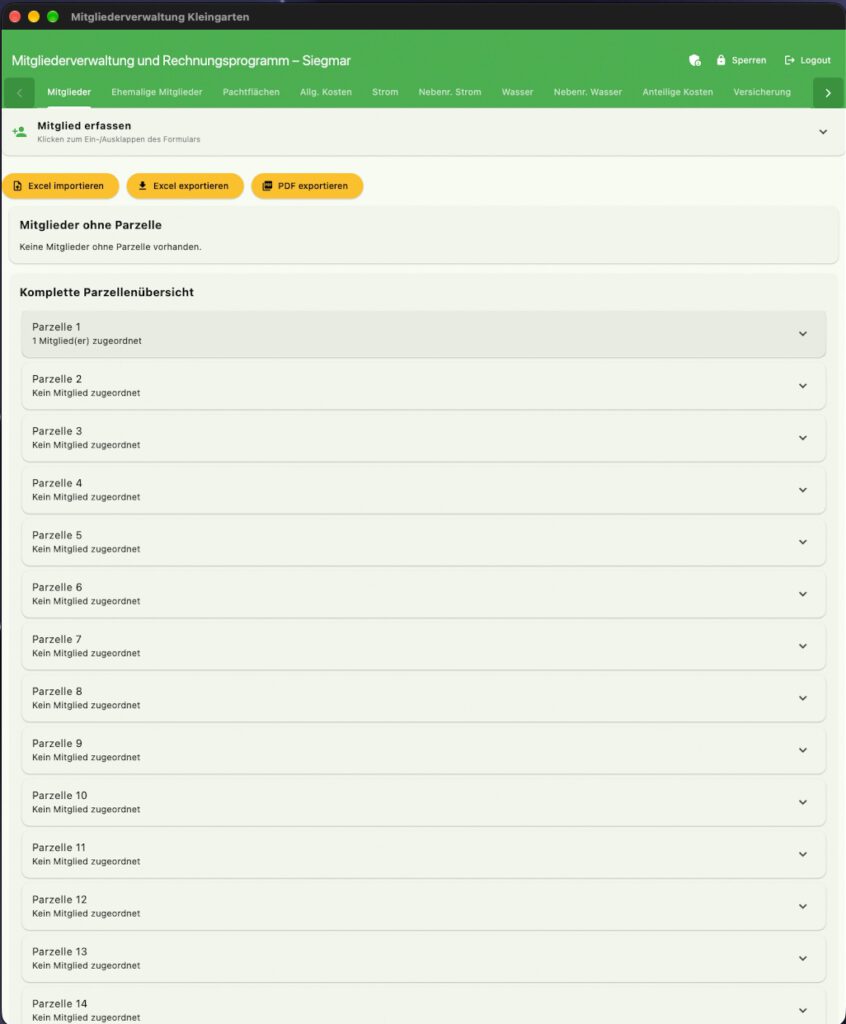Open the Pachtflächen tab
The image size is (846, 1024).
tap(251, 92)
